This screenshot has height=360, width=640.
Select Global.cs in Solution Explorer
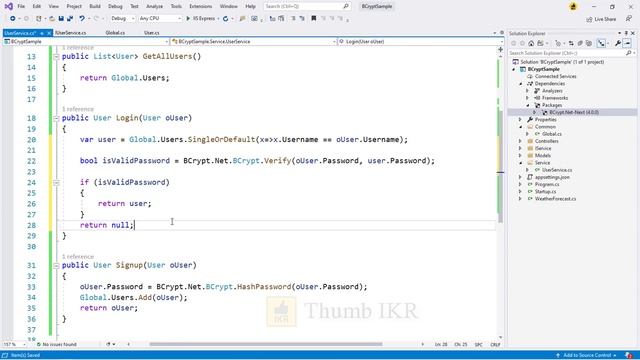(552, 134)
